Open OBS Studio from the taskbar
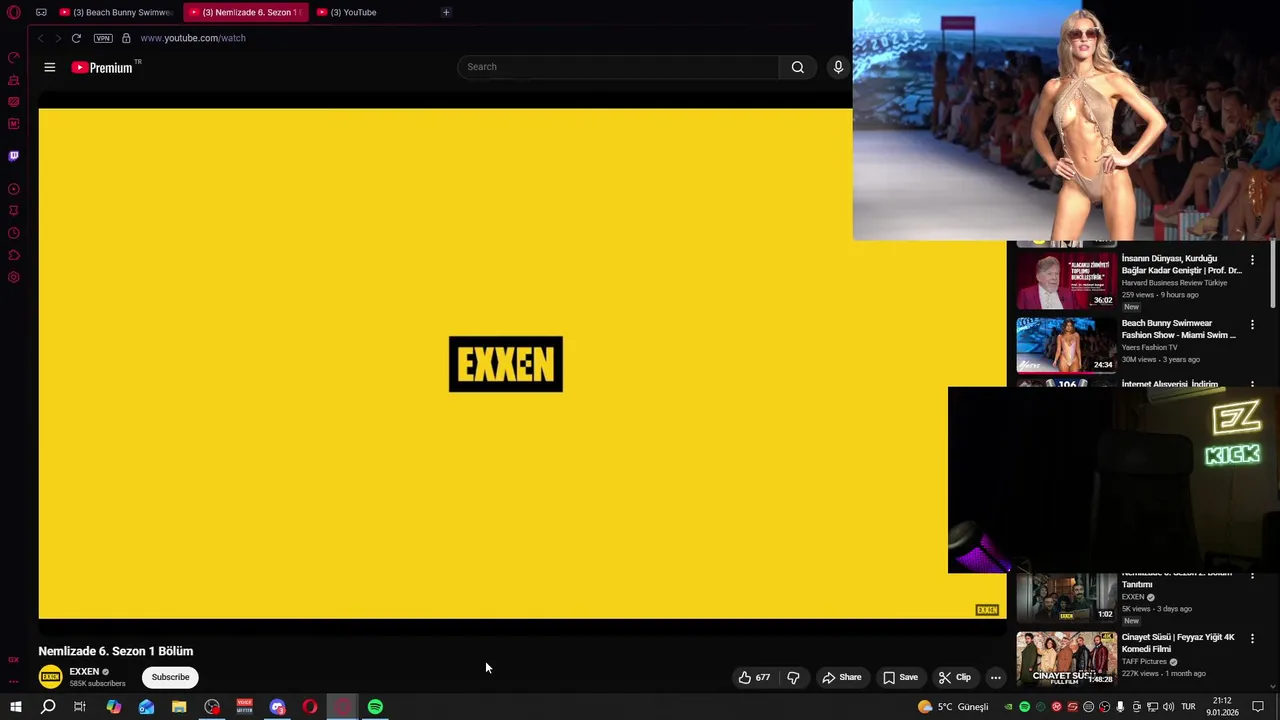The height and width of the screenshot is (720, 1280). [212, 707]
